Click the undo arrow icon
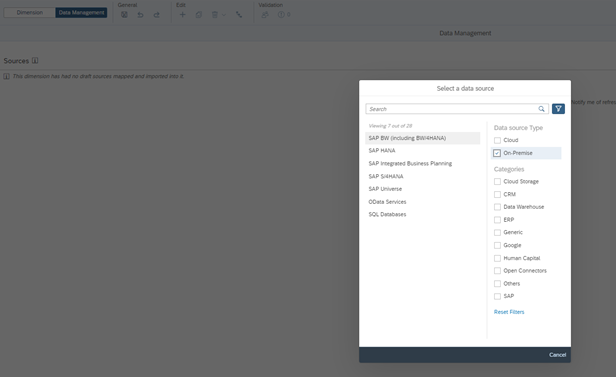This screenshot has height=377, width=616. pyautogui.click(x=140, y=15)
